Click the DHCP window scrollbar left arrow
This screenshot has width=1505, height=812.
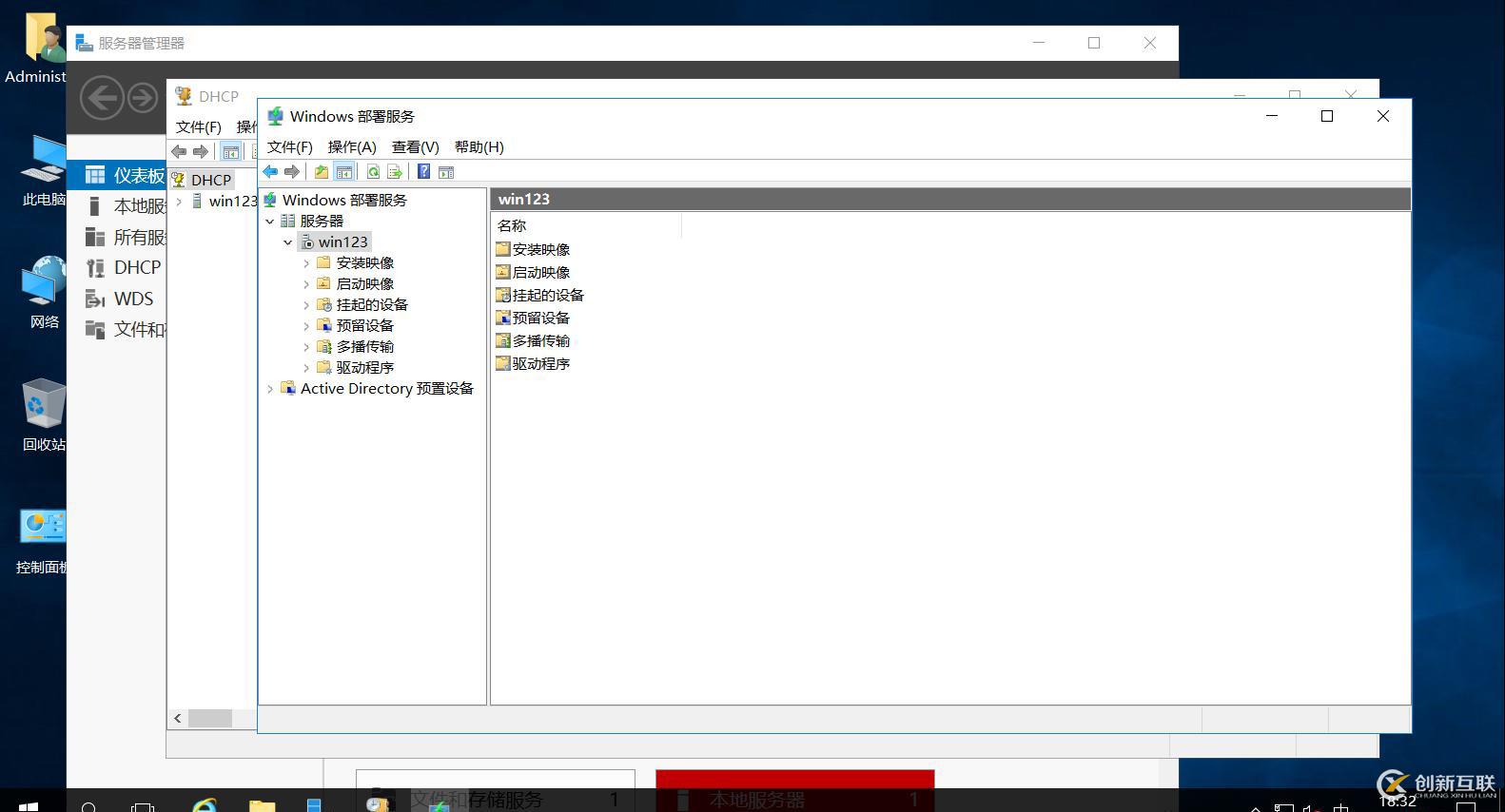tap(178, 719)
